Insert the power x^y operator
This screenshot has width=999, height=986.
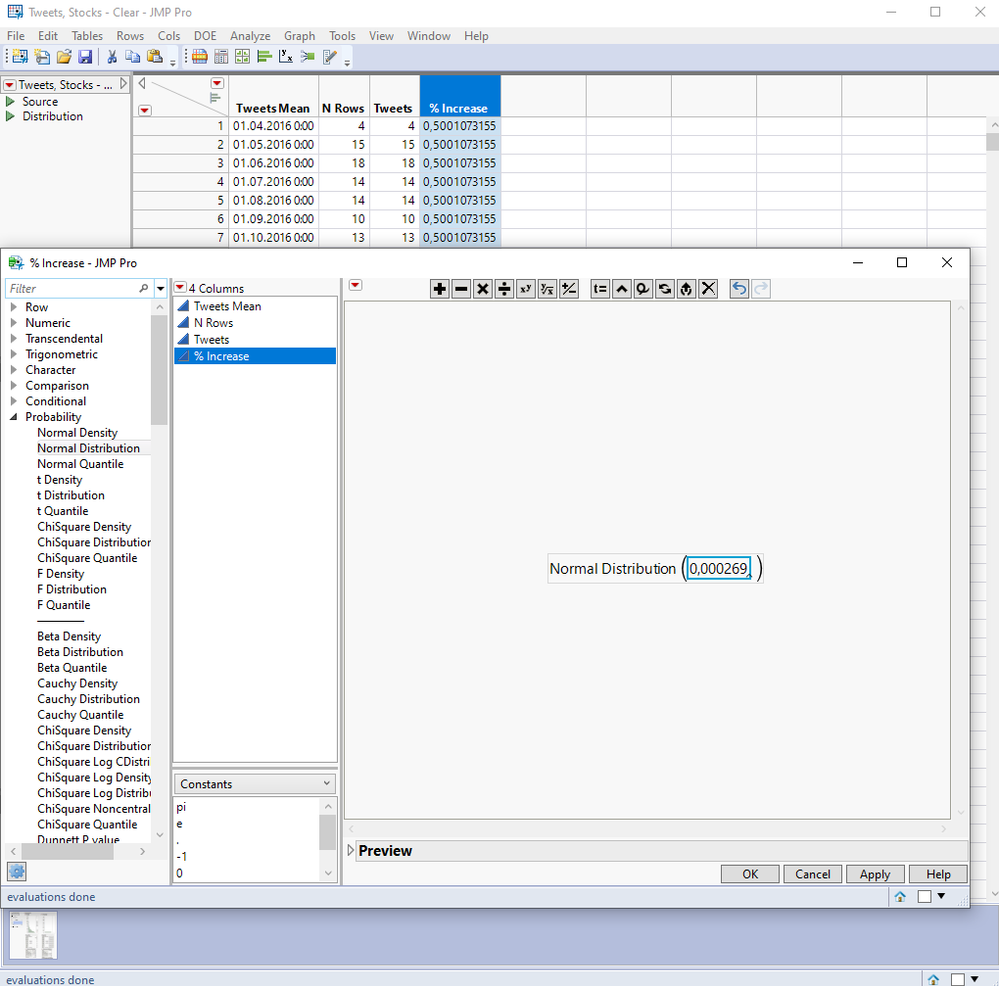coord(526,289)
